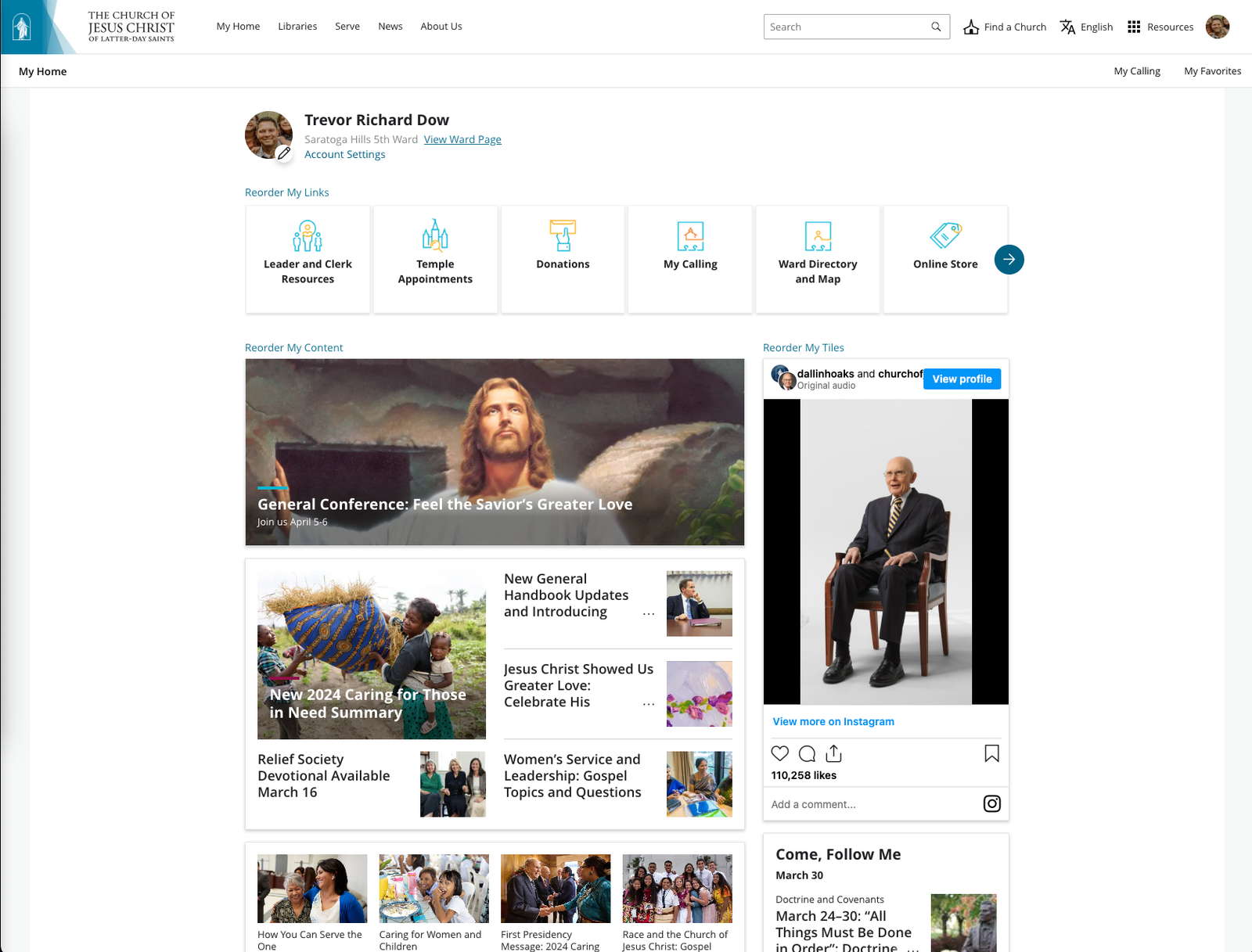Click the user profile photo beside name
The width and height of the screenshot is (1252, 952).
click(x=268, y=135)
